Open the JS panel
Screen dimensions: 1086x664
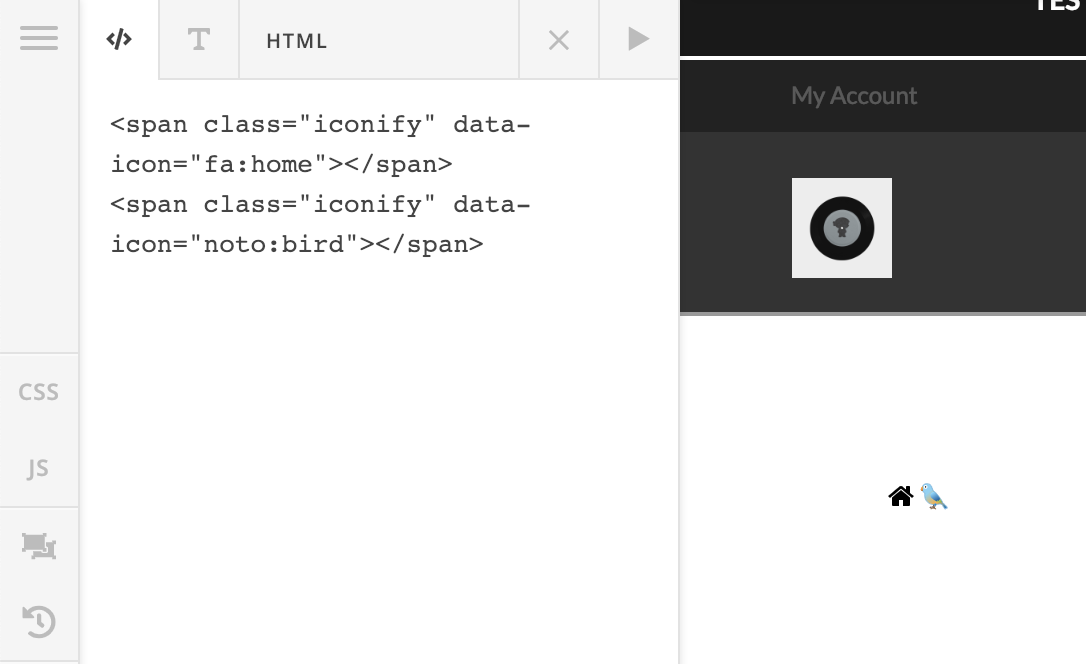click(39, 468)
